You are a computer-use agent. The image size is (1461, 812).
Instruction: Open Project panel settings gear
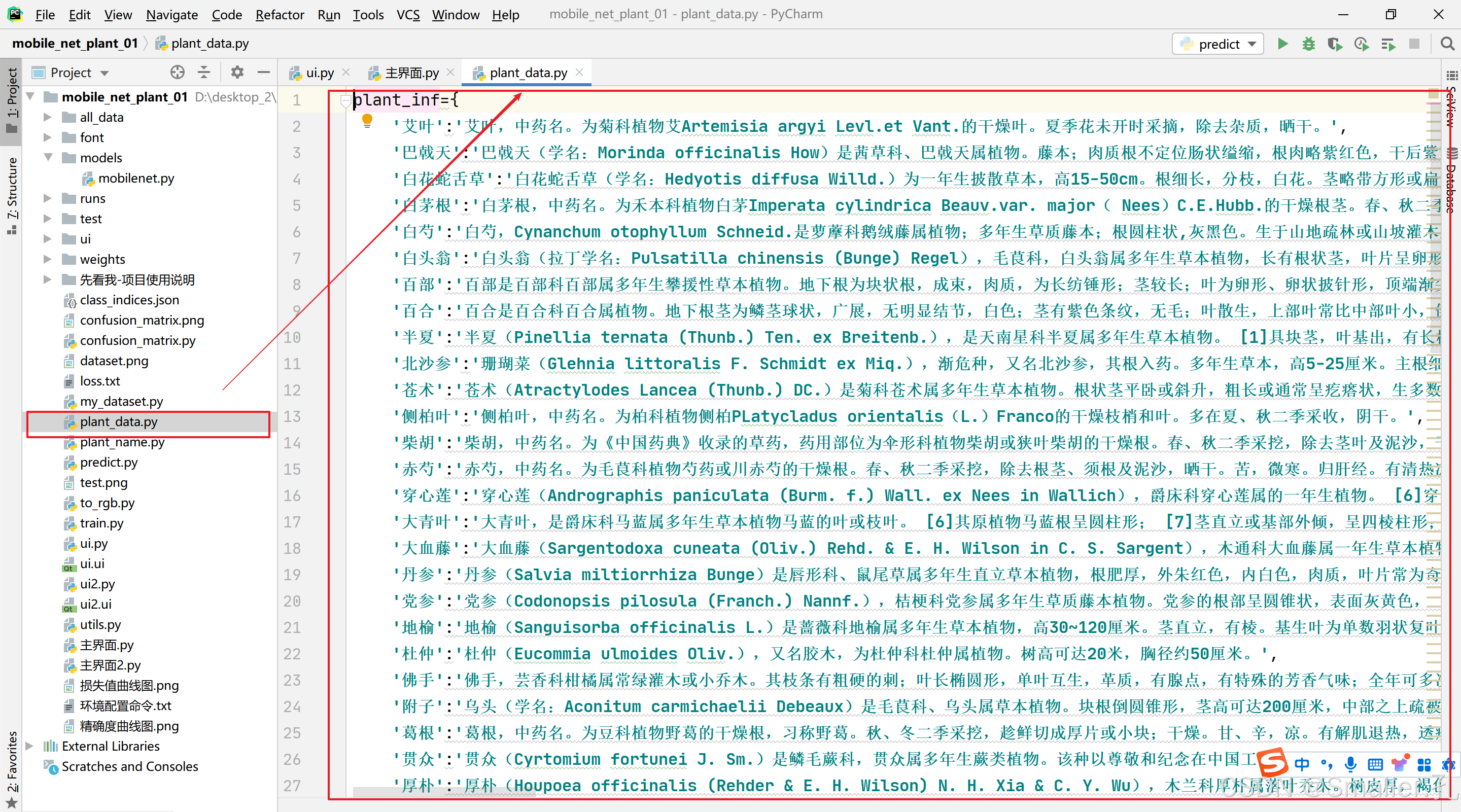237,73
